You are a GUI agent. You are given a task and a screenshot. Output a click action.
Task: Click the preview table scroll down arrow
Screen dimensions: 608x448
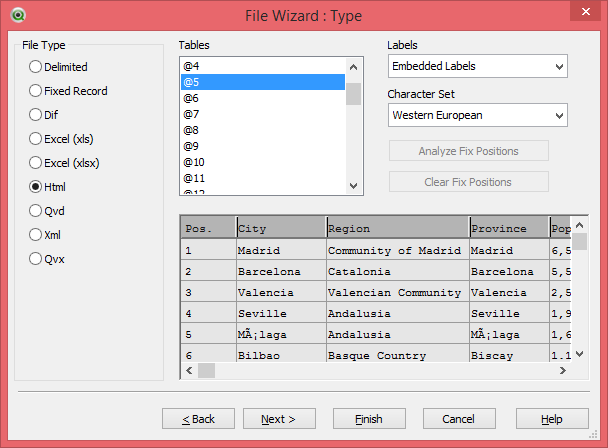(580, 354)
